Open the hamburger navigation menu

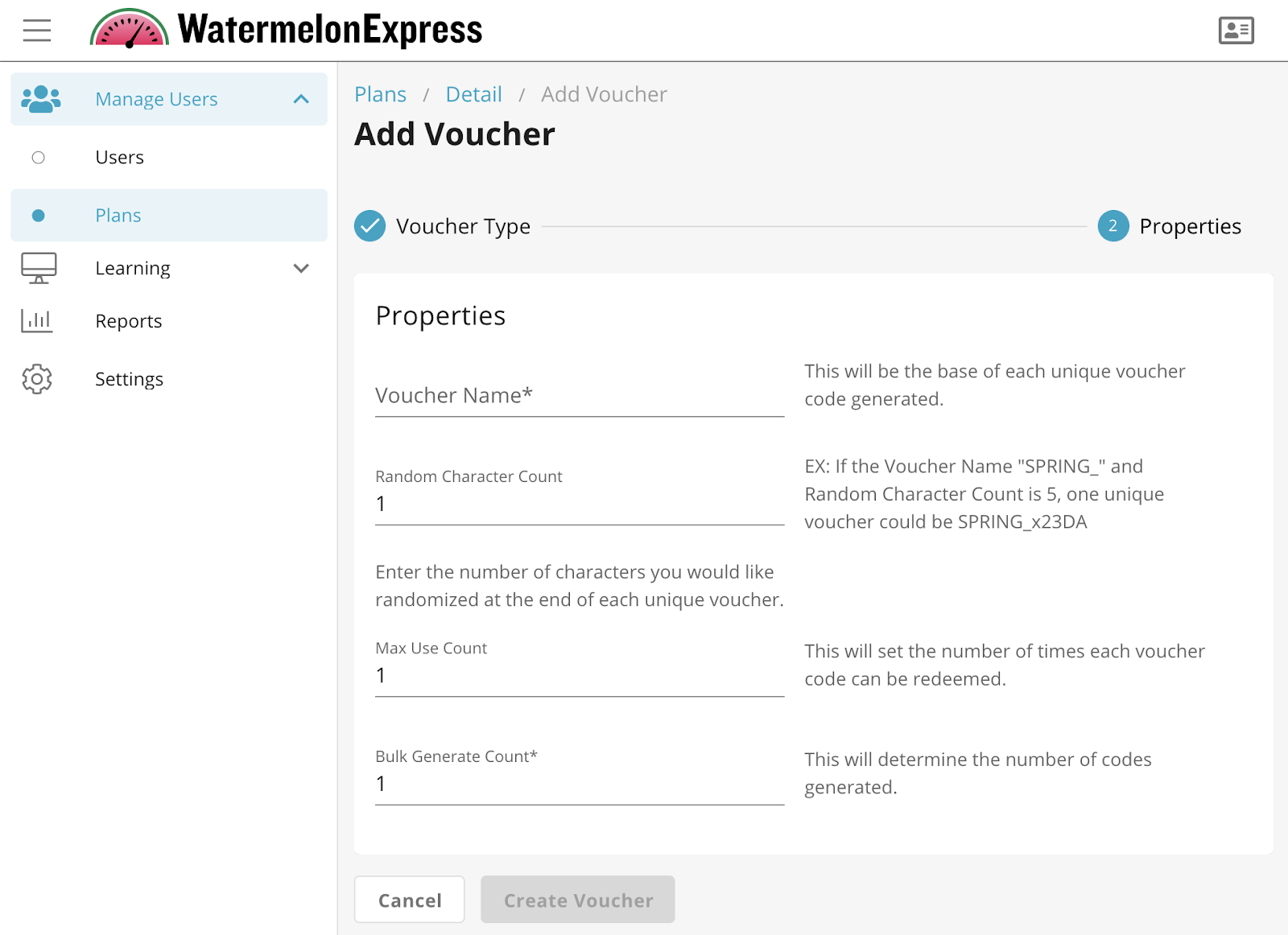point(35,30)
